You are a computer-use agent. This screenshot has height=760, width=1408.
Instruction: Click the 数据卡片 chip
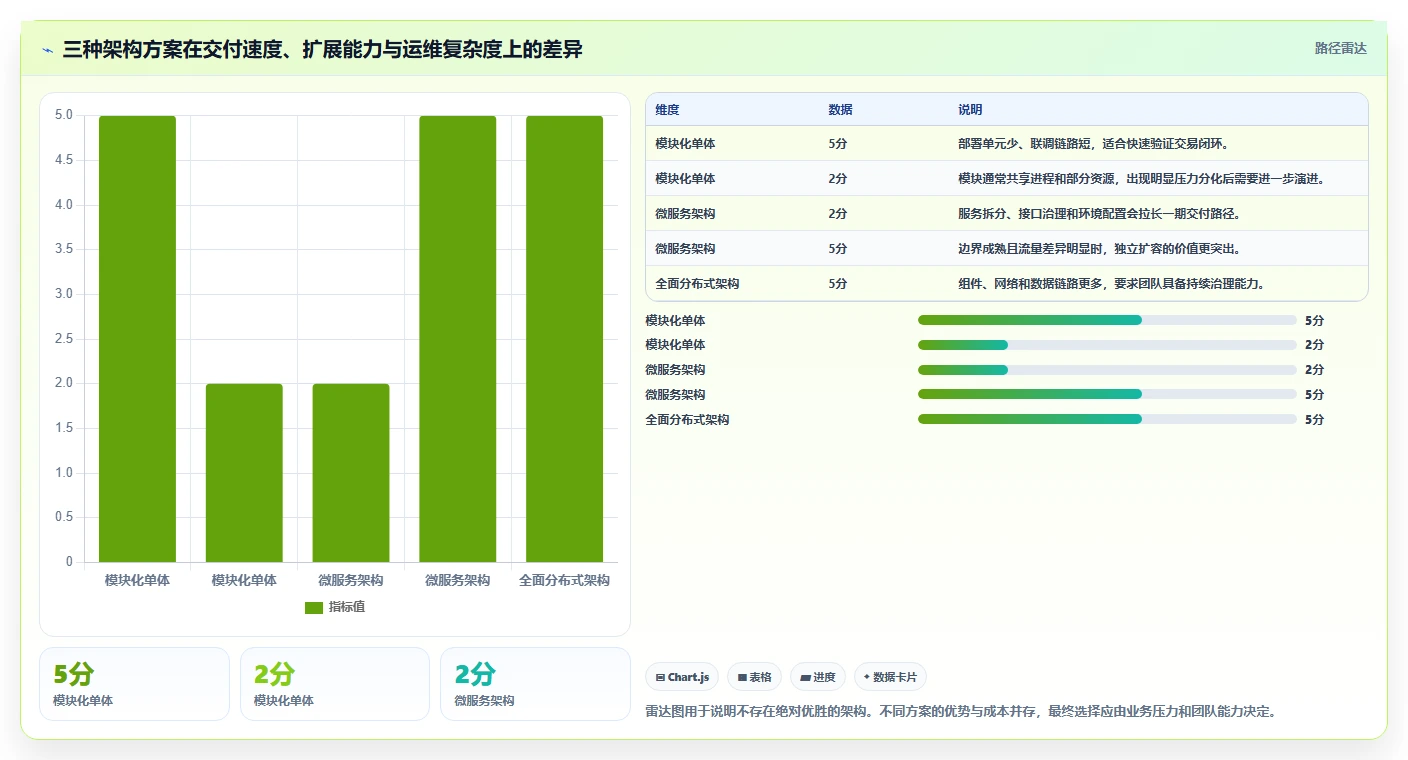click(890, 677)
